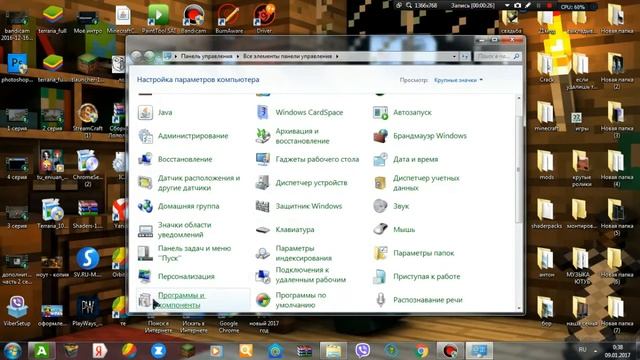The width and height of the screenshot is (640, 360).
Task: Open the Значки области уведомлений link
Action: point(184,230)
